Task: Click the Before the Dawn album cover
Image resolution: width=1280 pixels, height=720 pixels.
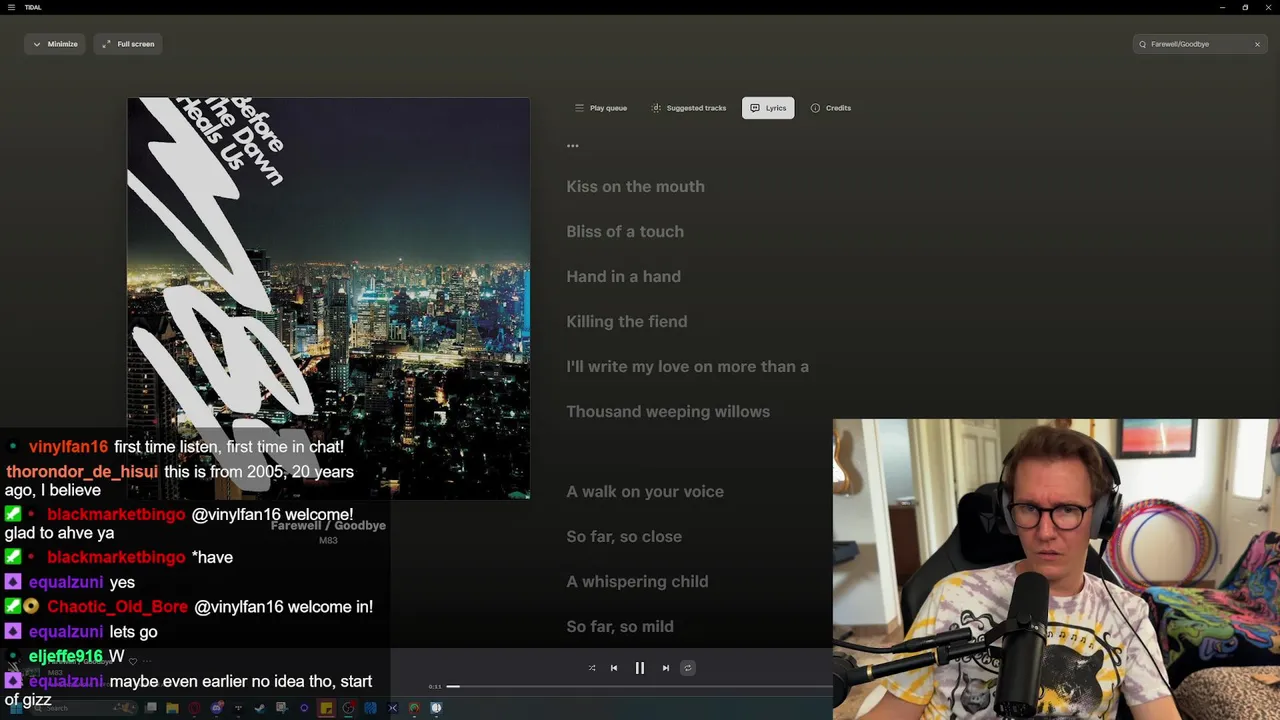Action: pos(328,298)
